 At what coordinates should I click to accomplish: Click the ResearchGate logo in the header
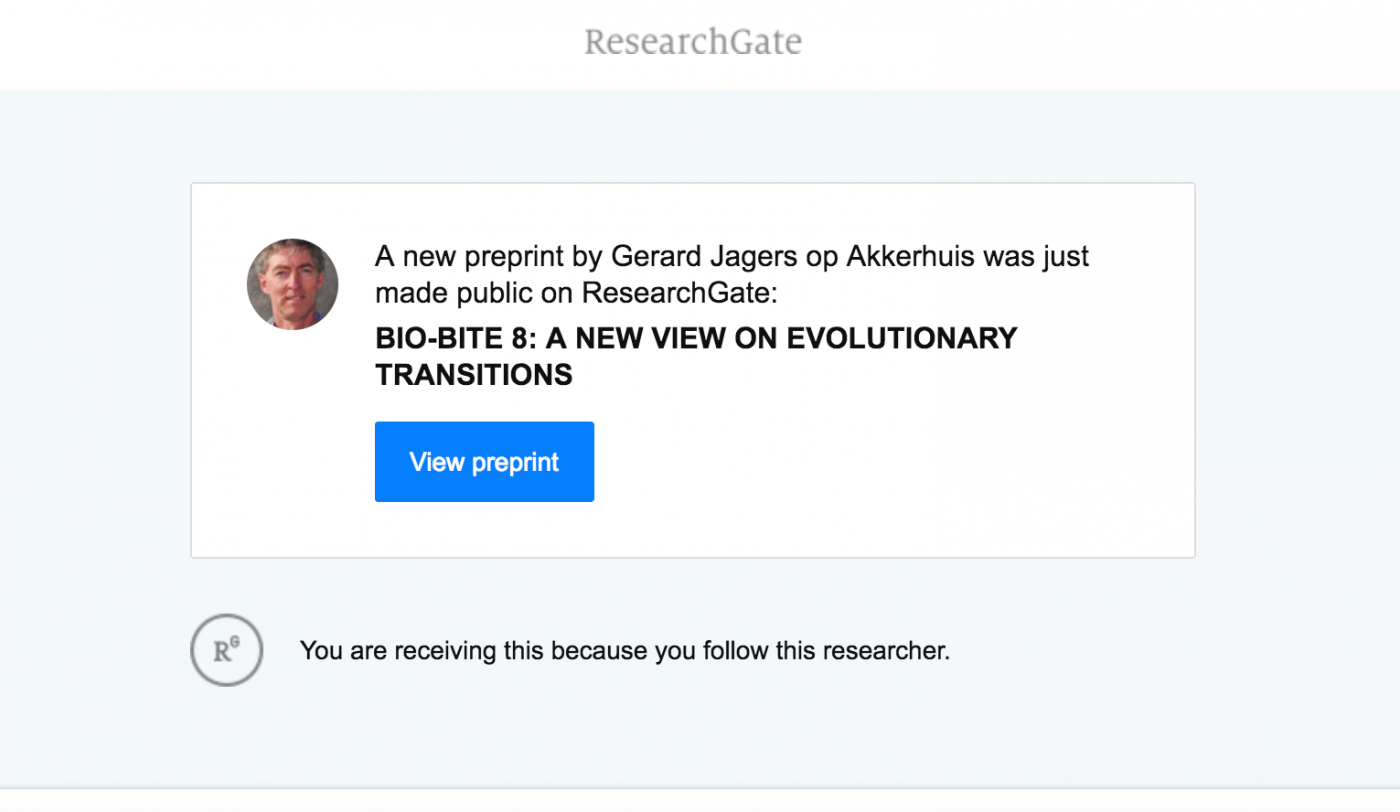click(693, 41)
